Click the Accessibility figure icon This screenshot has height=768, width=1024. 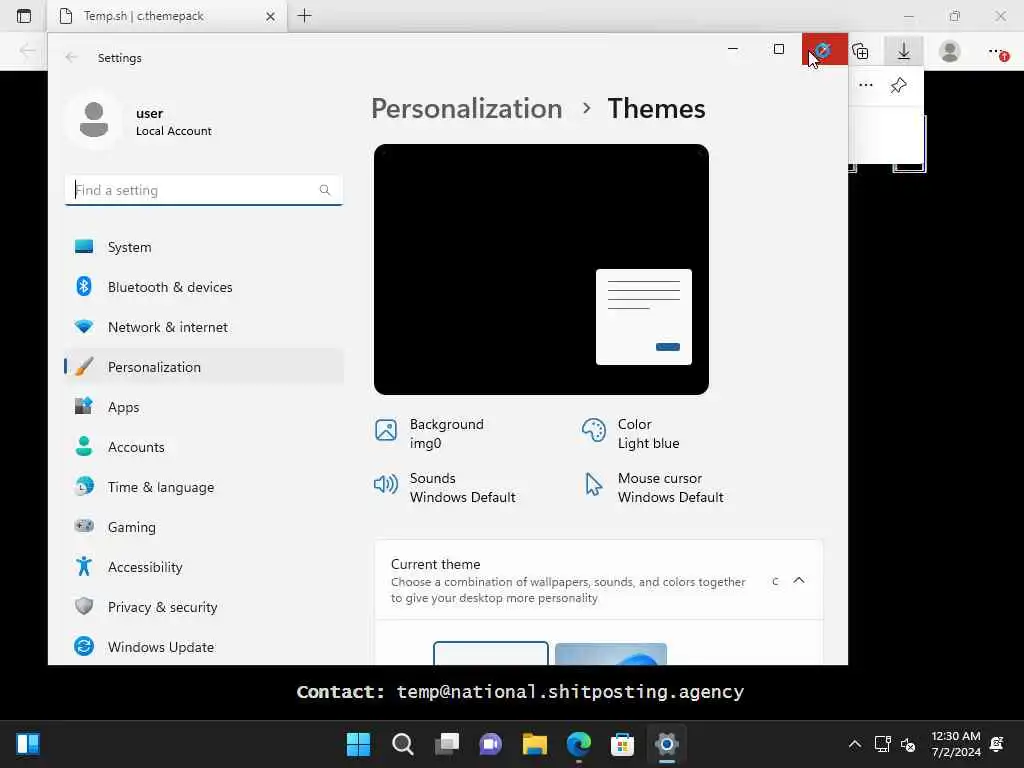click(84, 566)
